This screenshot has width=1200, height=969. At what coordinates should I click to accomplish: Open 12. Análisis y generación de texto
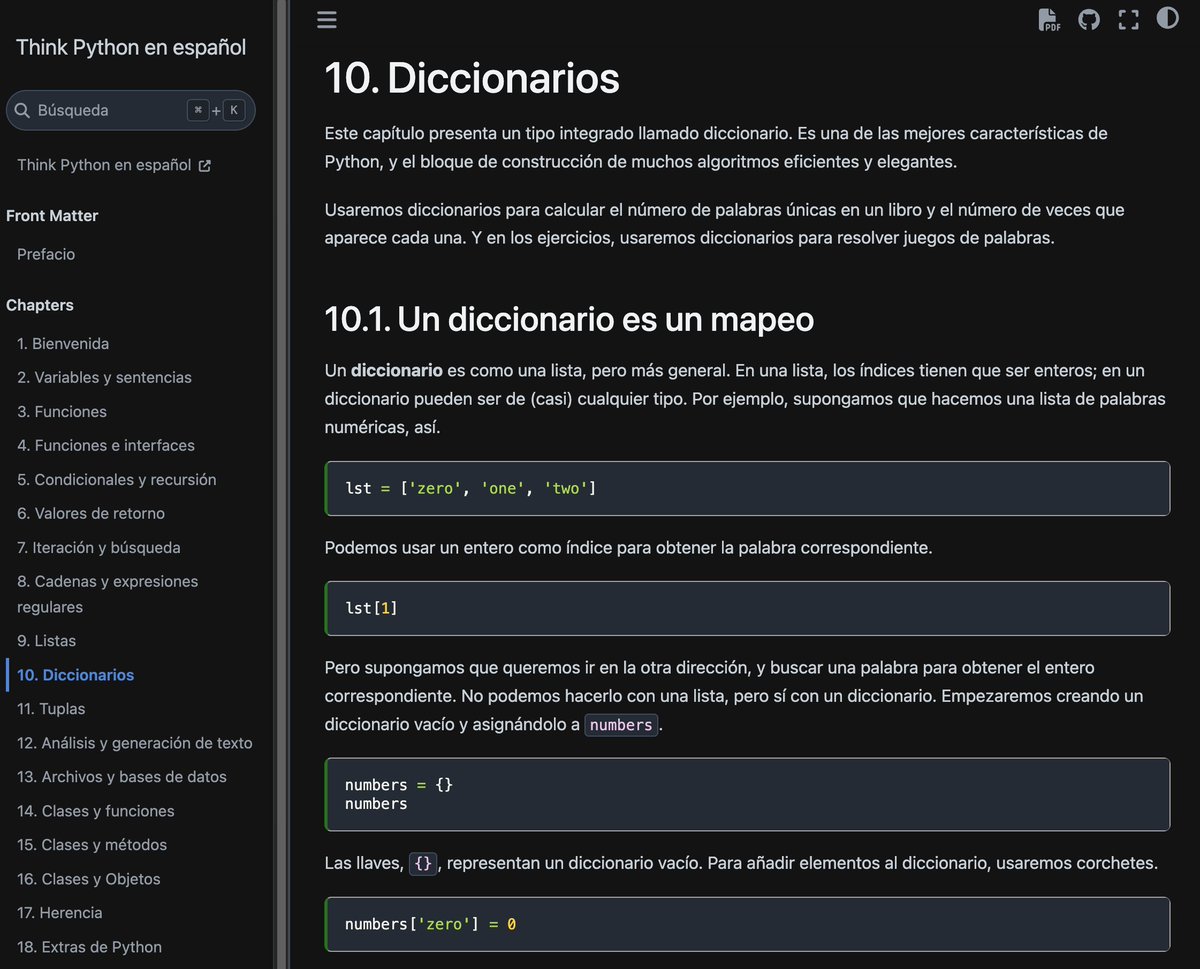point(135,743)
